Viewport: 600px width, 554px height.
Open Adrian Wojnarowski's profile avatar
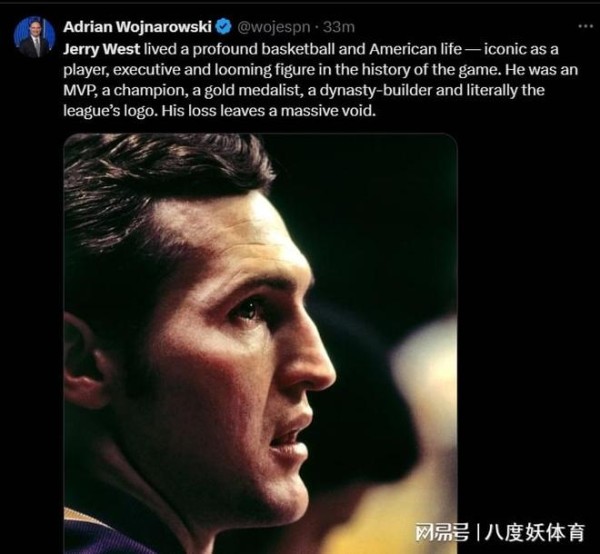coord(34,37)
